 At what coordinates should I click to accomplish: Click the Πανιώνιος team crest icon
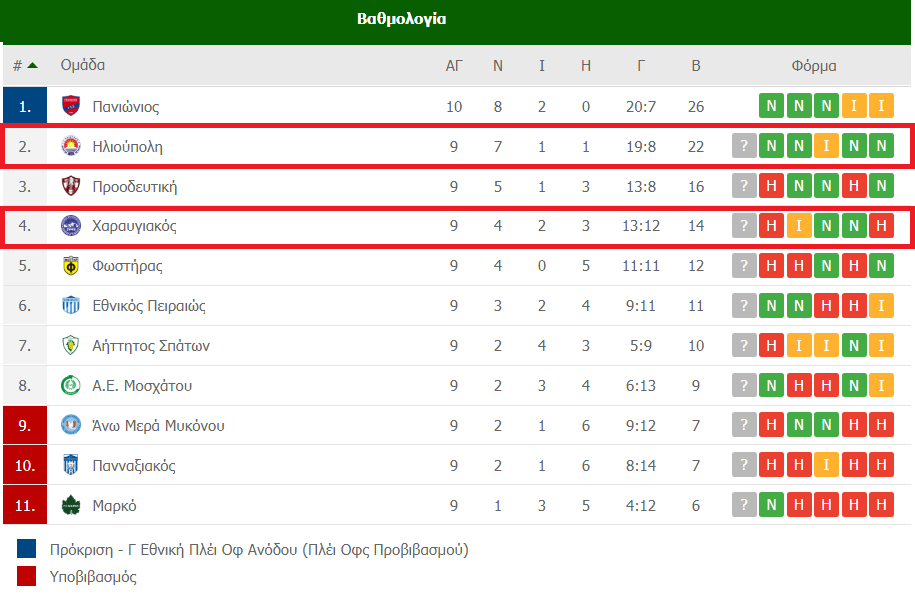(x=71, y=106)
